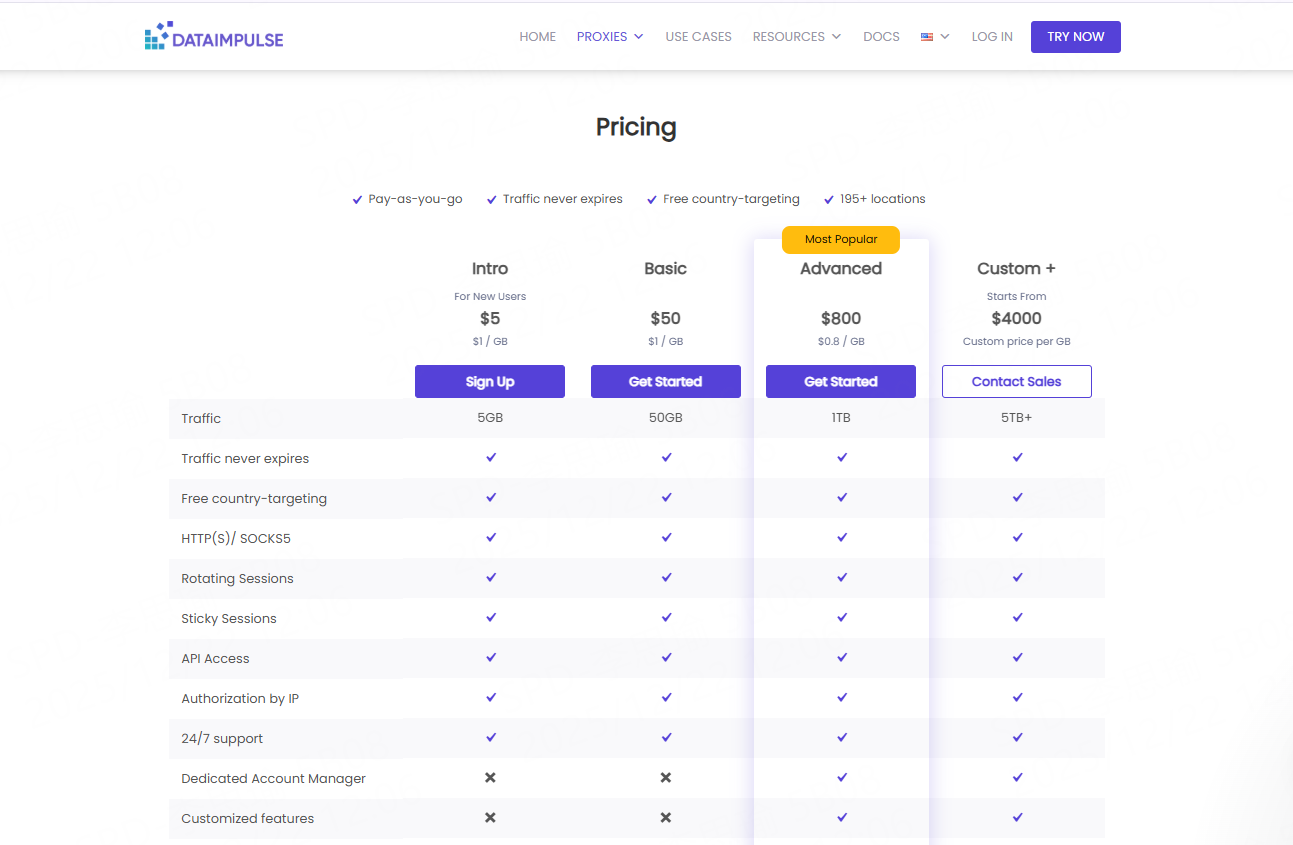This screenshot has width=1293, height=845.
Task: Expand the Proxies dropdown menu
Action: (609, 37)
